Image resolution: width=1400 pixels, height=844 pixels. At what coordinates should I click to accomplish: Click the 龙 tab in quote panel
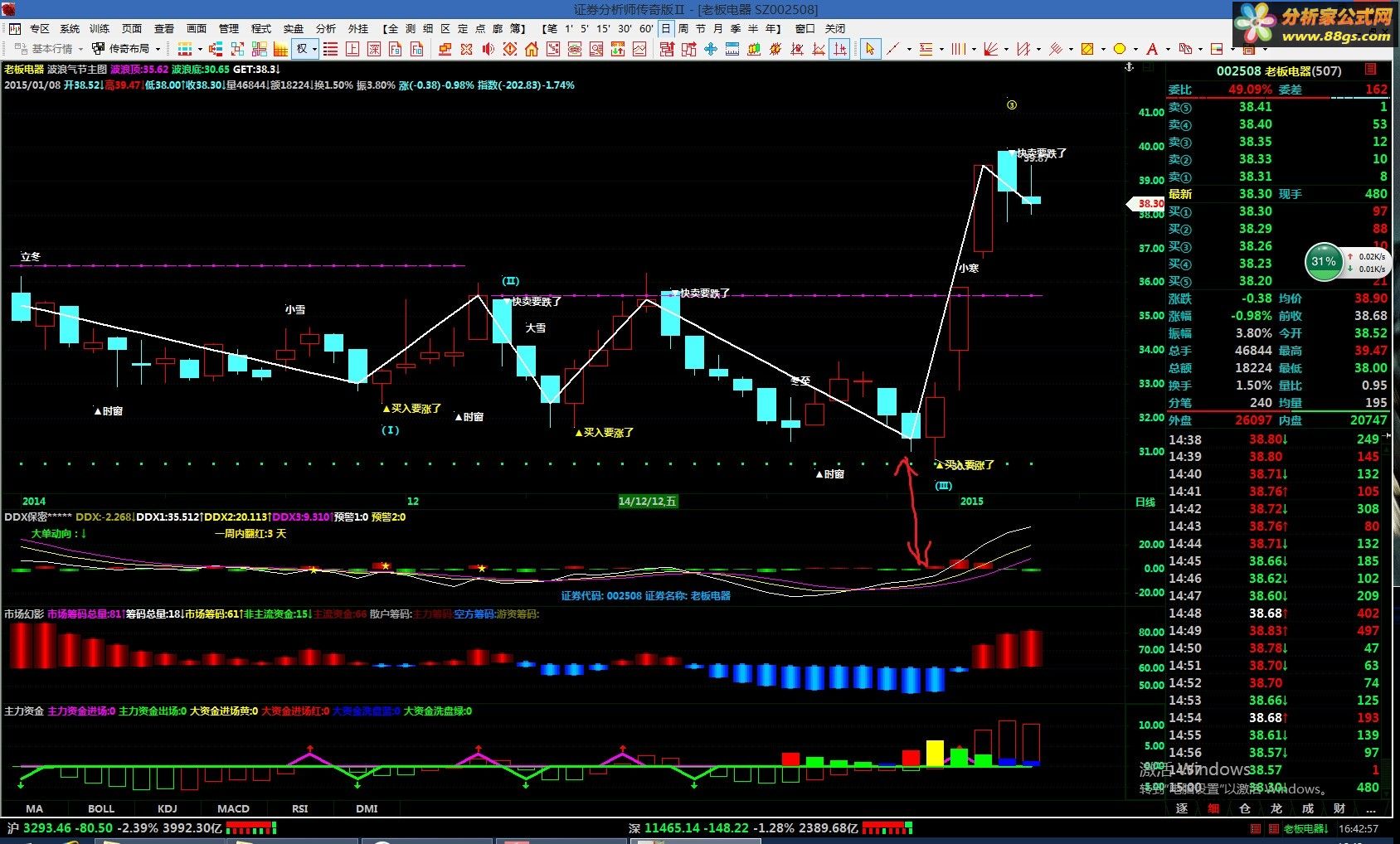pos(1276,808)
